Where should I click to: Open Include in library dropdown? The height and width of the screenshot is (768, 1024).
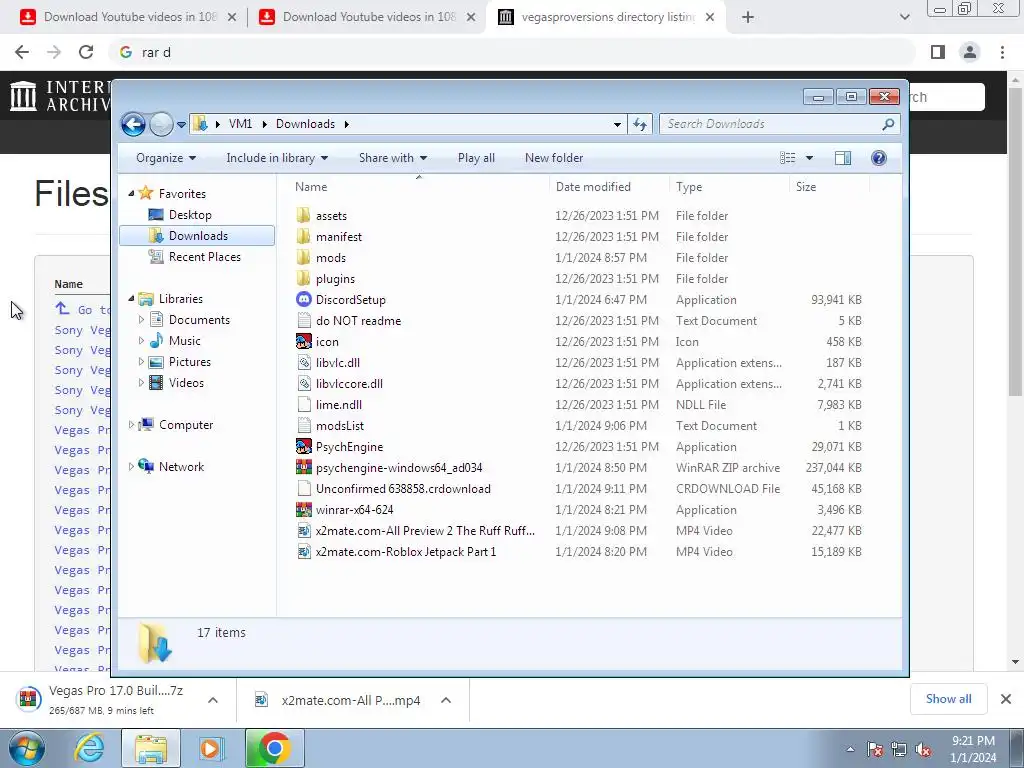[x=277, y=158]
